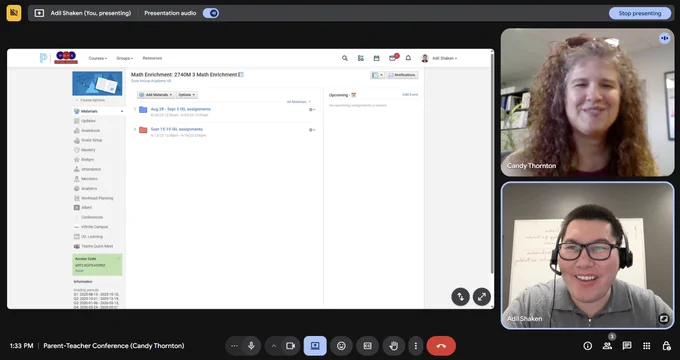Open Mastery in course sidebar

point(88,150)
